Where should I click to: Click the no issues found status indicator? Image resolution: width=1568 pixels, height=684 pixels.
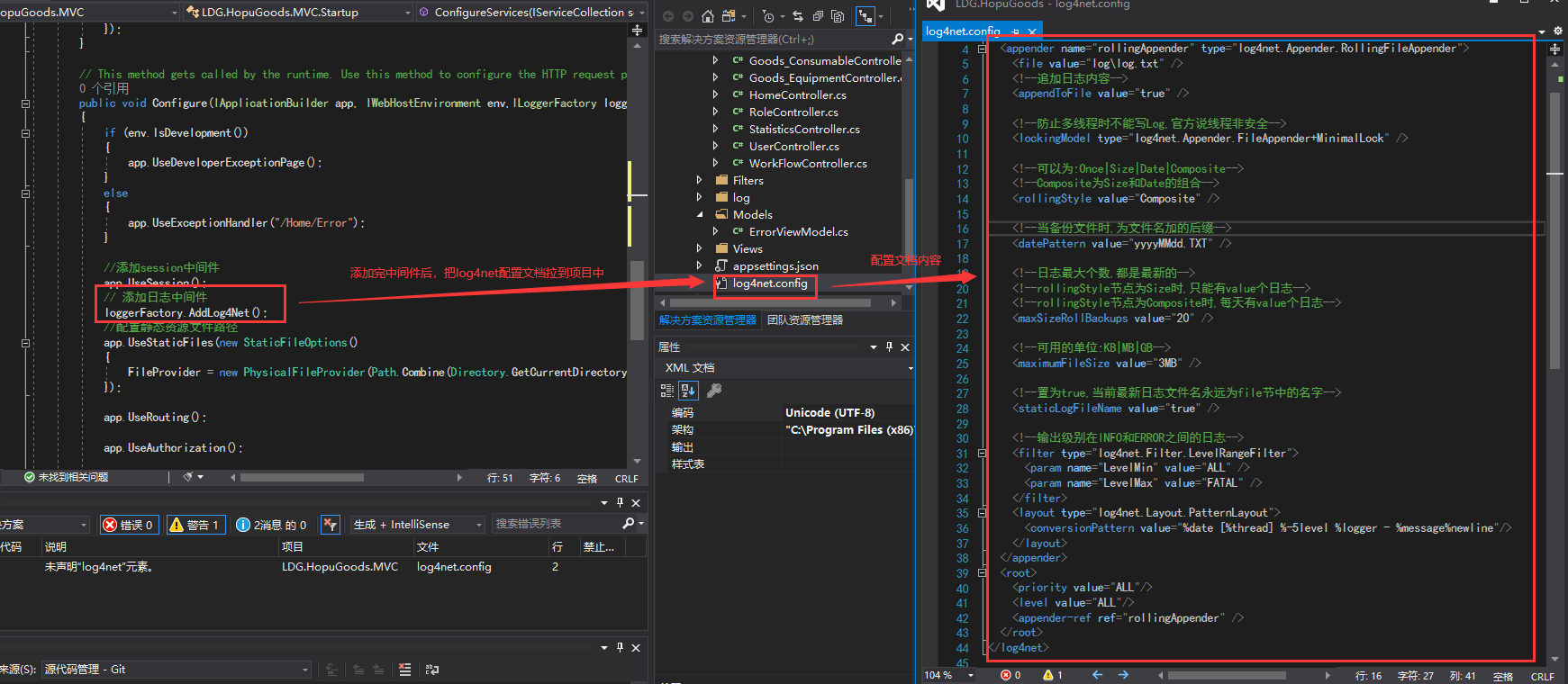pos(66,477)
